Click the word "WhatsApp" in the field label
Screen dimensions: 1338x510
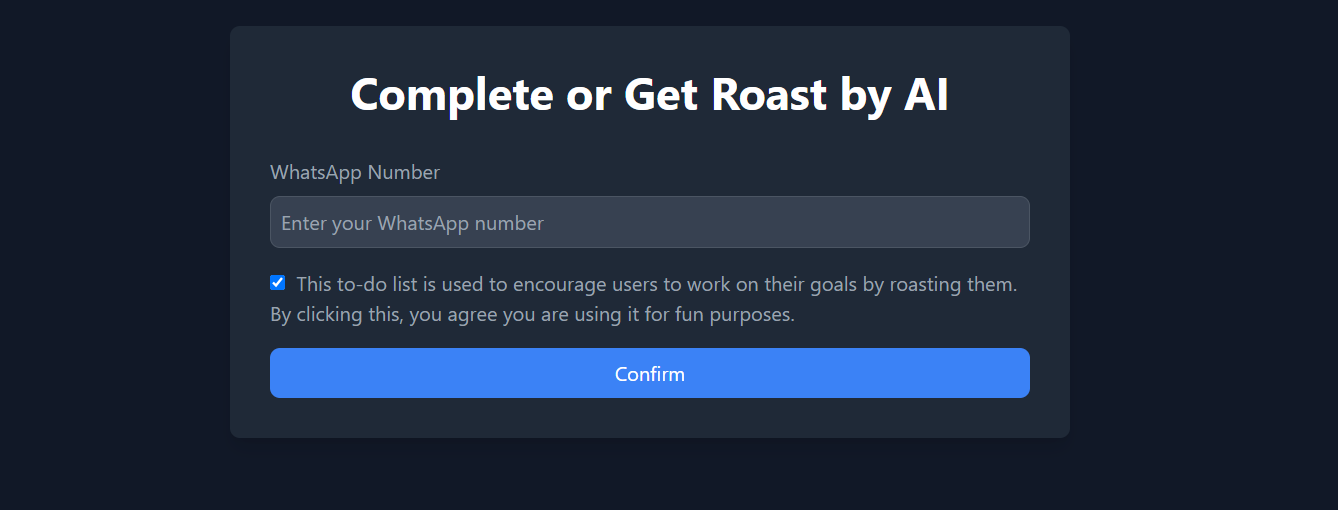316,172
